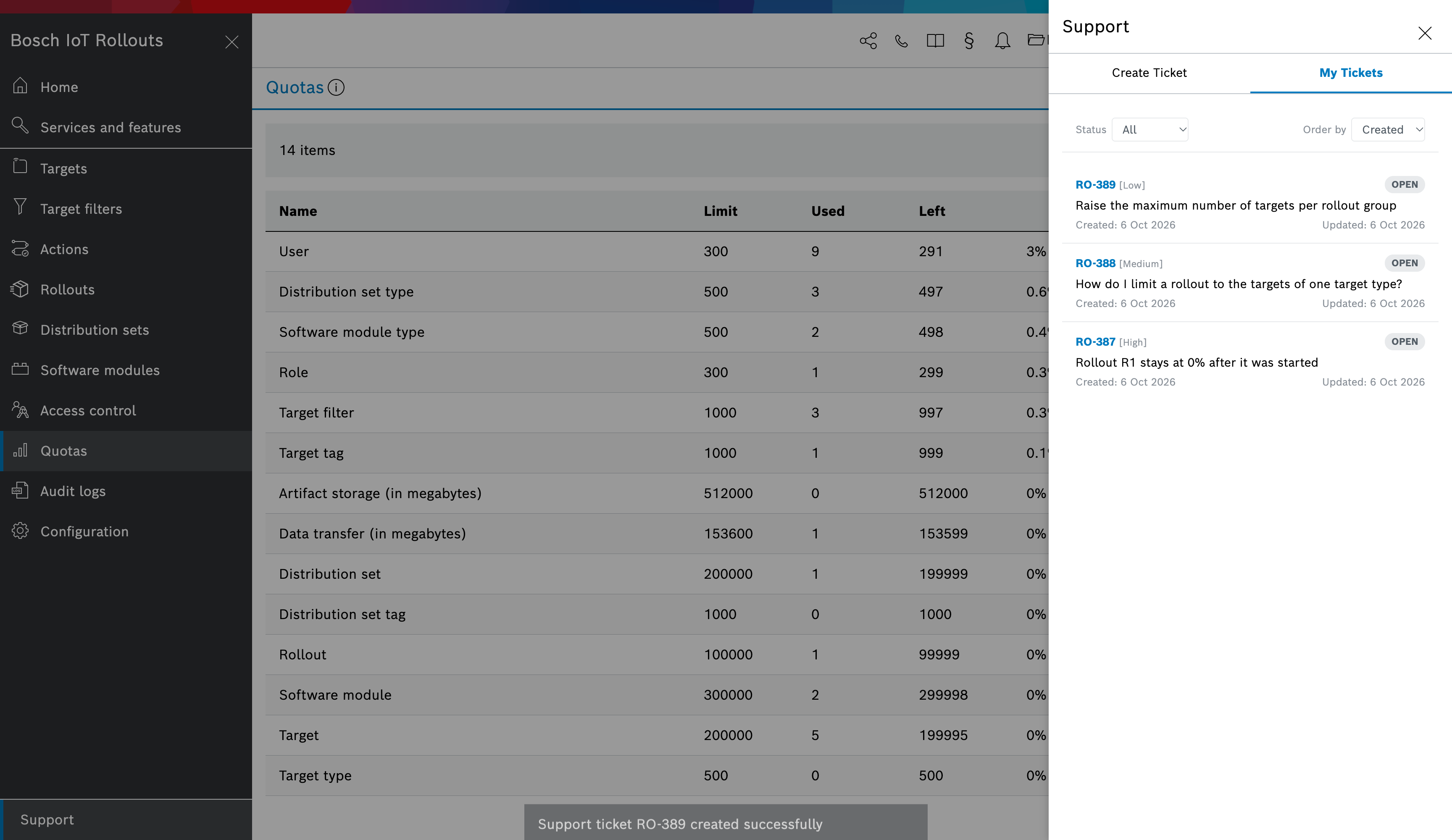
Task: Close the Support panel
Action: [x=1424, y=34]
